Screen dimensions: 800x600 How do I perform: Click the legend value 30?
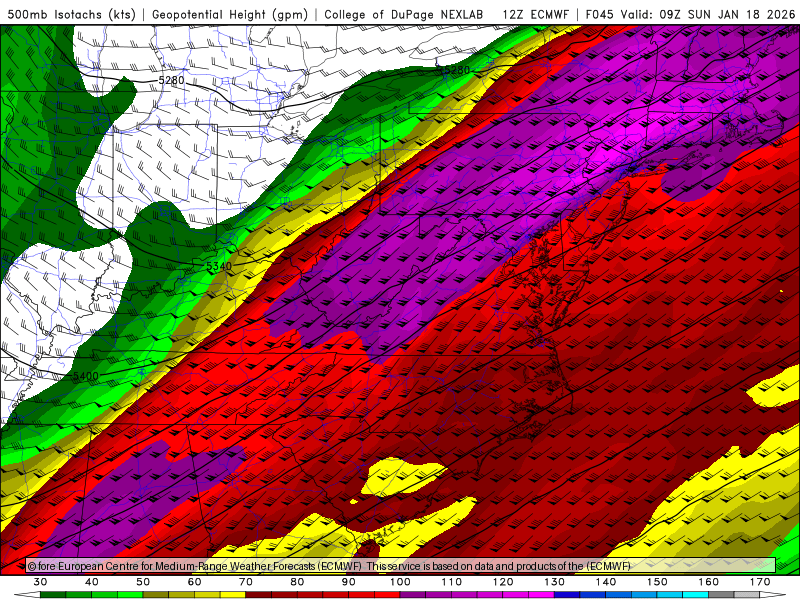pos(40,582)
